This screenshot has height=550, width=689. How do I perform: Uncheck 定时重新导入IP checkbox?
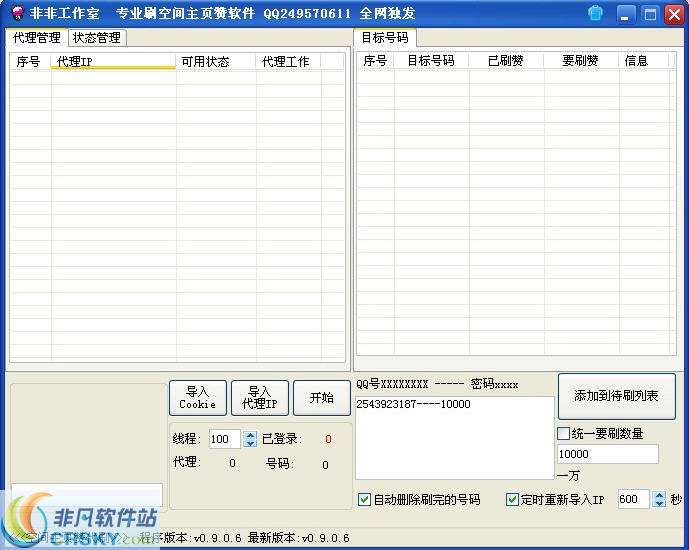(x=512, y=499)
